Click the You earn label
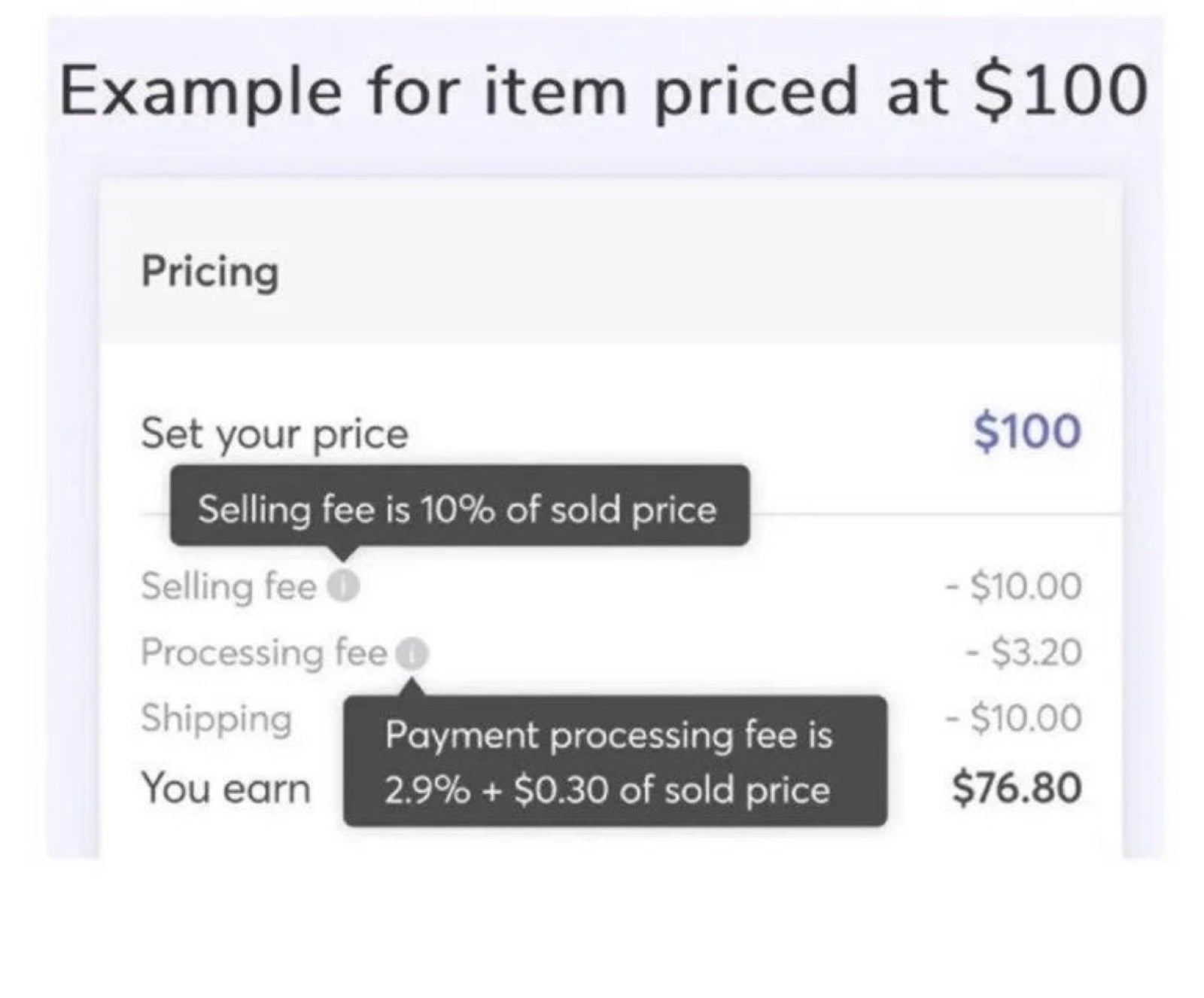The image size is (1204, 998). tap(225, 789)
